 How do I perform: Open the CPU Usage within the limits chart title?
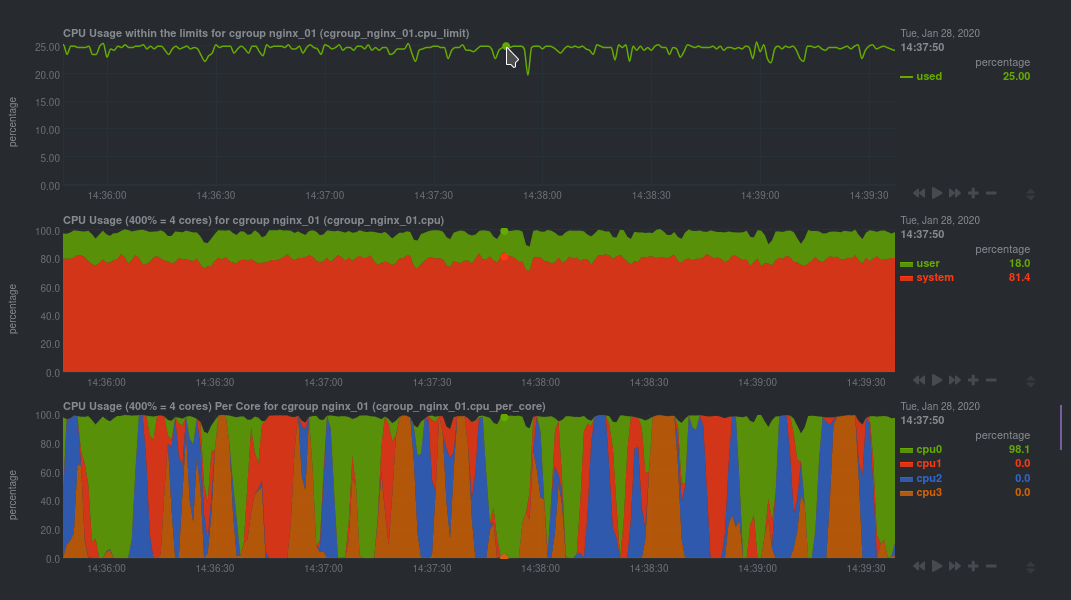(x=262, y=32)
